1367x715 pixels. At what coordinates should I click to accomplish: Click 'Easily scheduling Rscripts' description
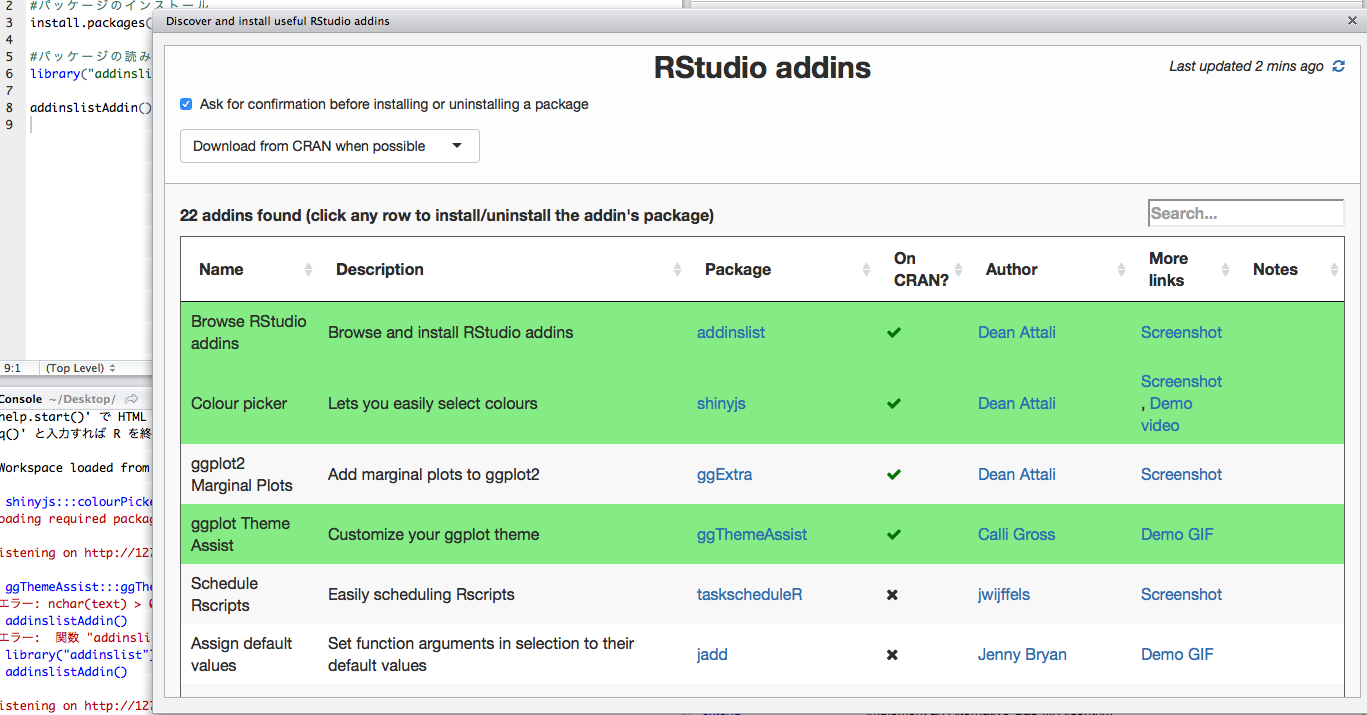point(421,594)
